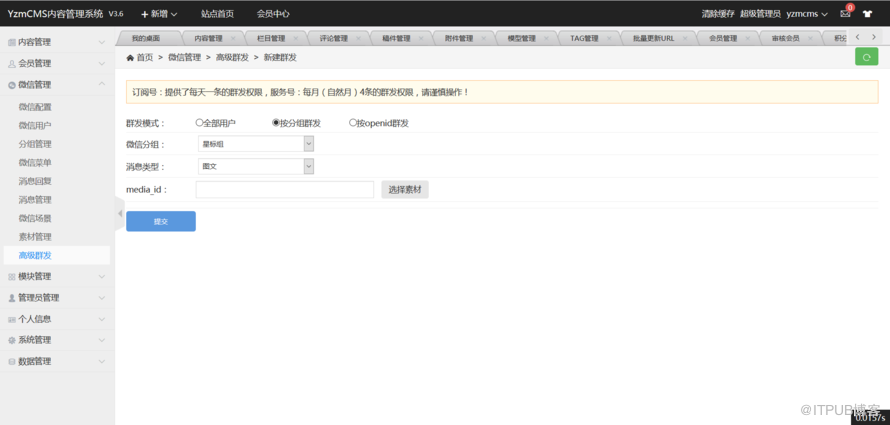Collapse the 微信管理 sidebar menu
Screen dimensions: 890x425
(x=55, y=85)
